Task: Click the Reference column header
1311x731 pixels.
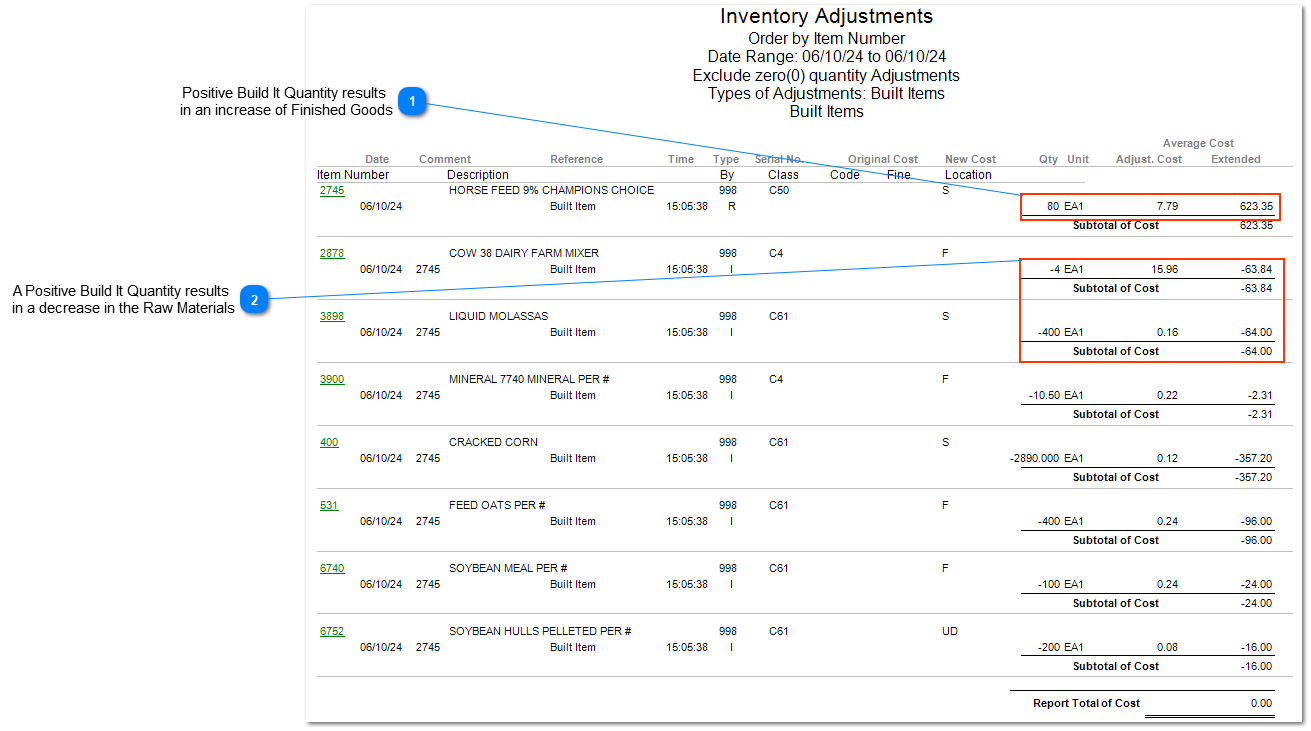Action: point(577,159)
